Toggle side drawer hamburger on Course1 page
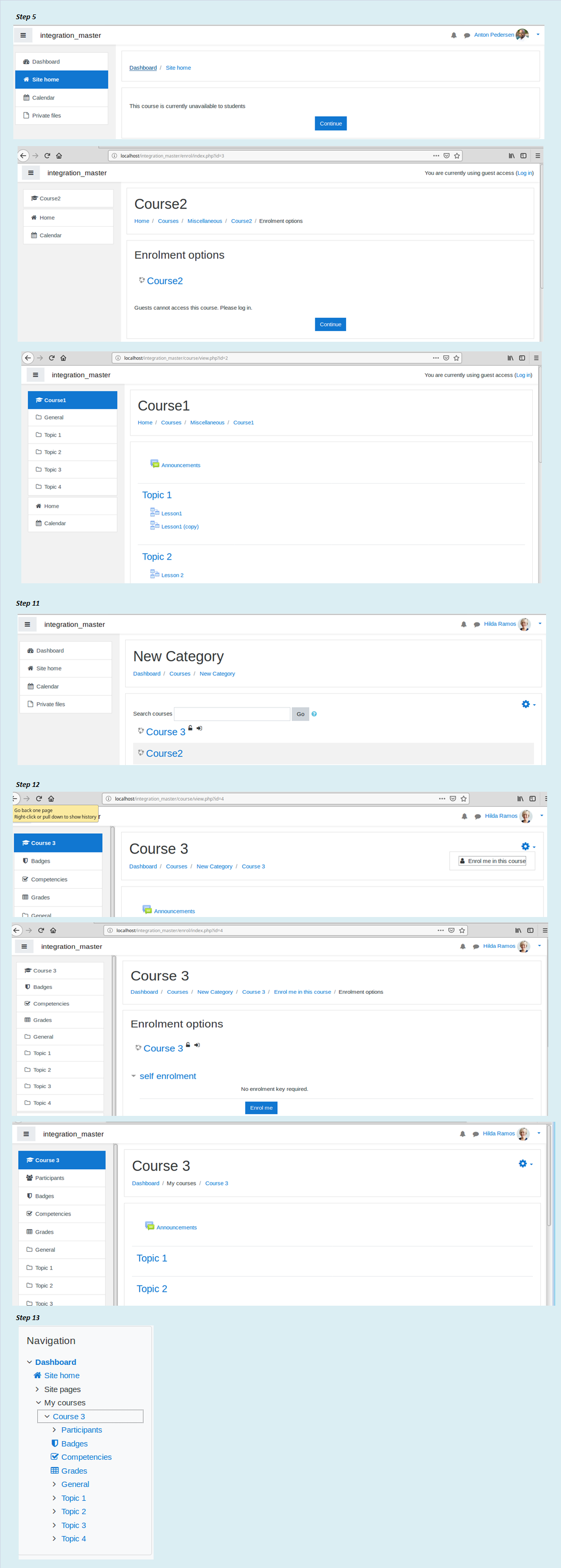561x1568 pixels. 35,375
